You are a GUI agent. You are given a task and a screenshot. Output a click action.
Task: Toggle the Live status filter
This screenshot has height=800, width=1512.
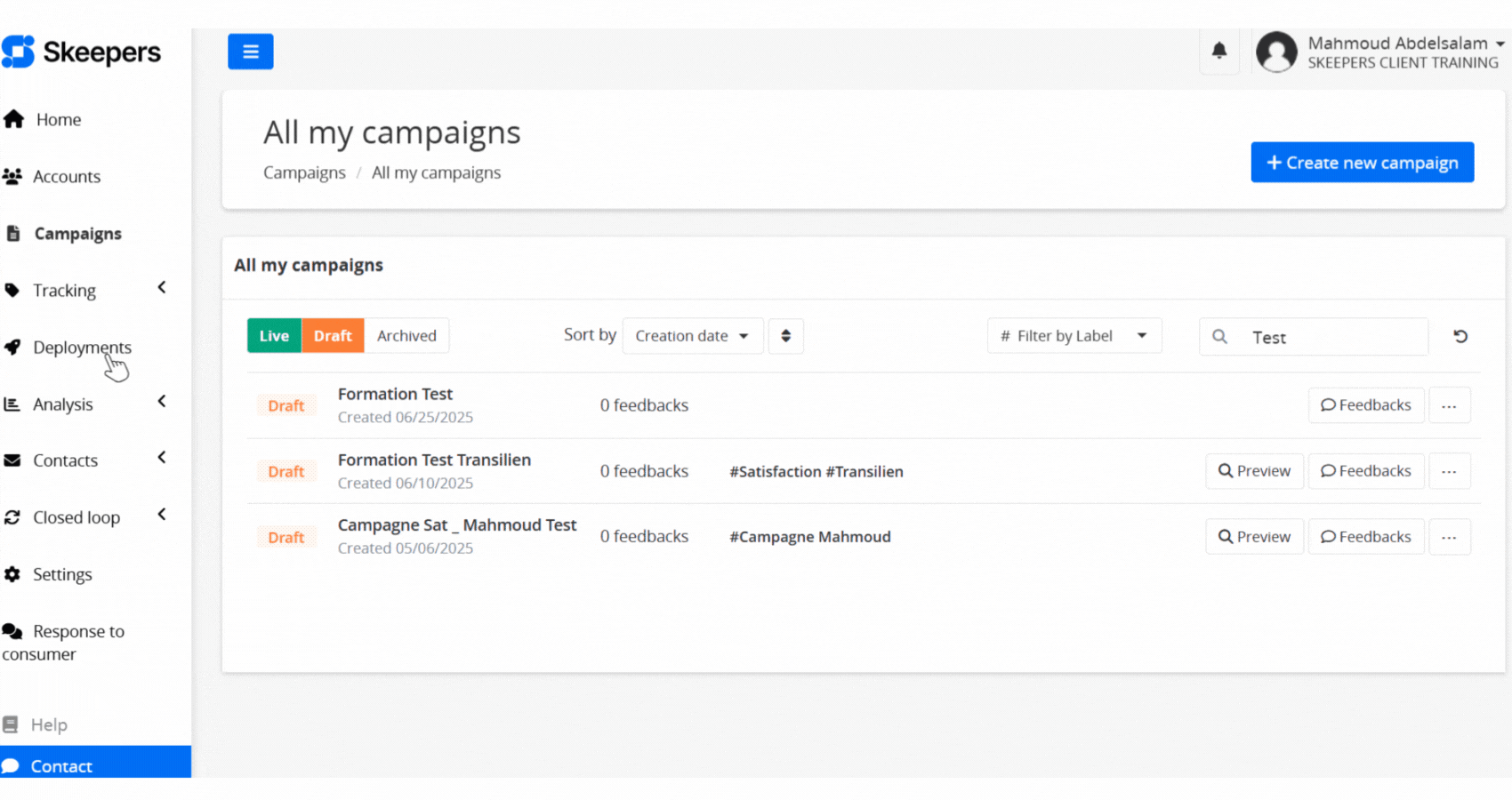pyautogui.click(x=274, y=336)
